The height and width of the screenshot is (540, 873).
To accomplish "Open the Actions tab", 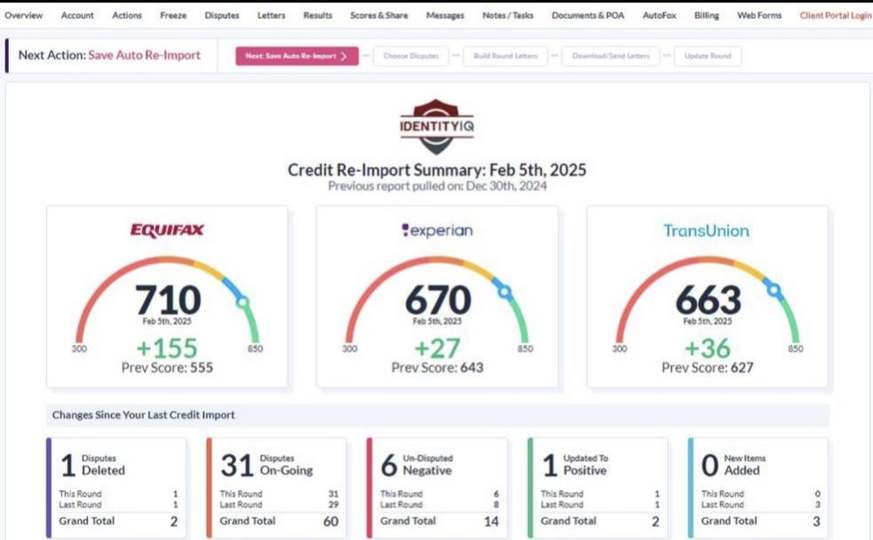I will click(x=127, y=16).
